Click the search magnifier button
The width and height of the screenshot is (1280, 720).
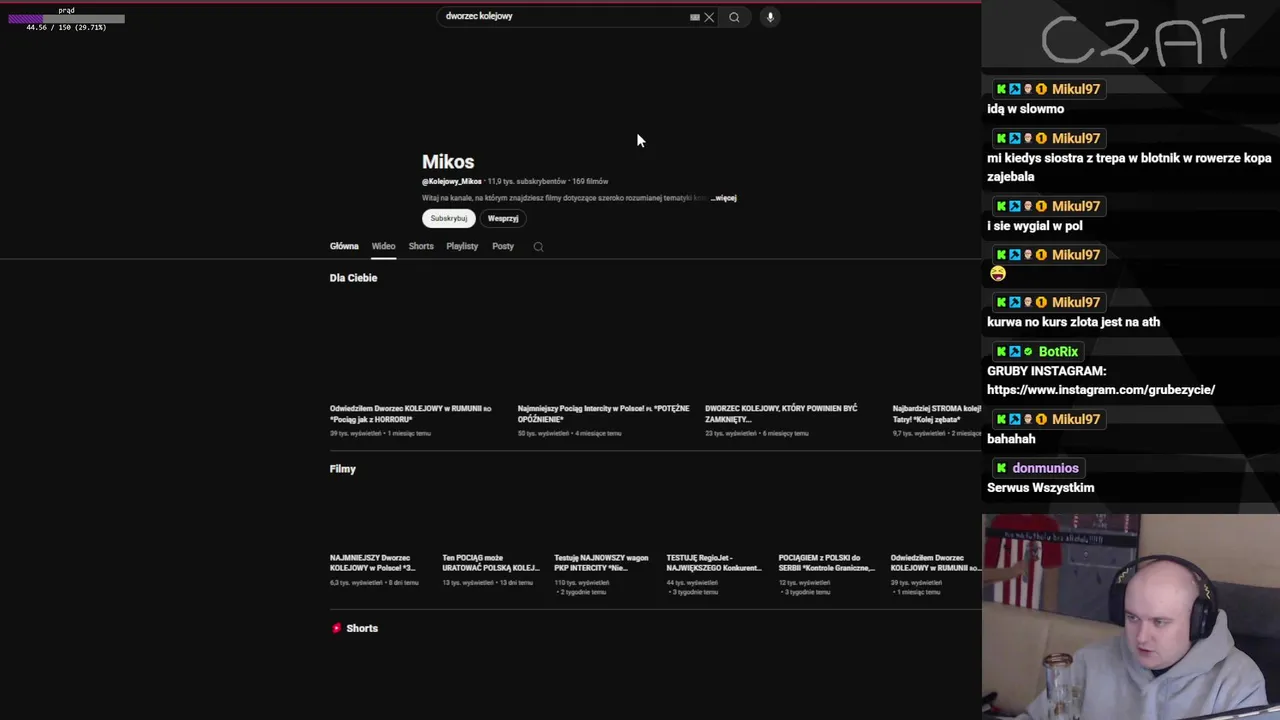[x=734, y=17]
